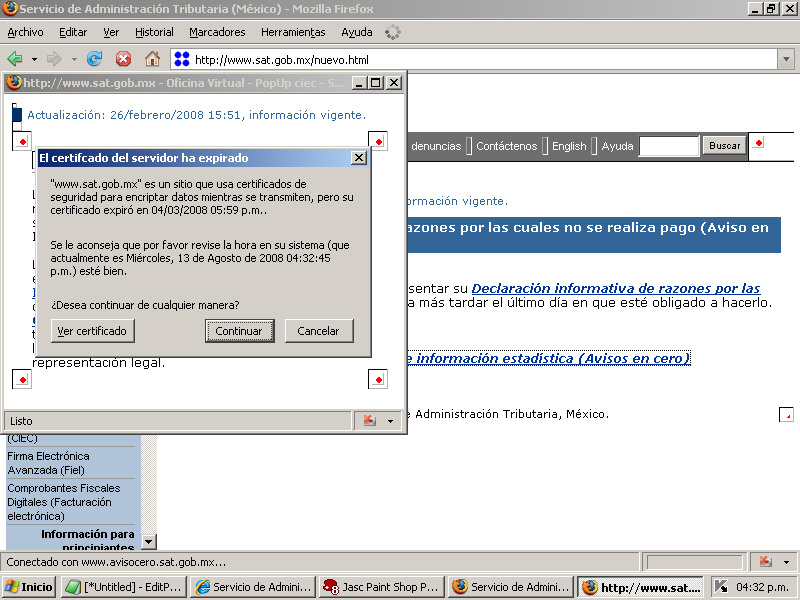Close the expired certificate dialog
Image resolution: width=800 pixels, height=600 pixels.
pos(359,158)
